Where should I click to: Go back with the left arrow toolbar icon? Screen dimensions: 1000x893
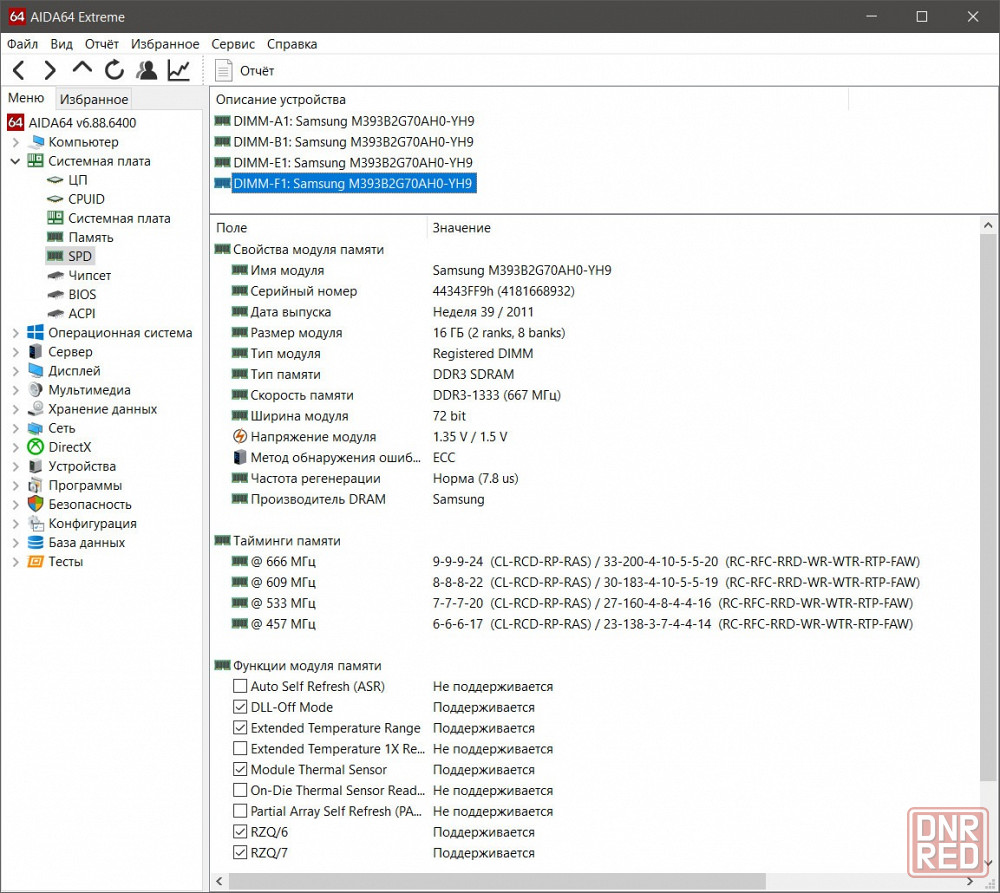(18, 70)
